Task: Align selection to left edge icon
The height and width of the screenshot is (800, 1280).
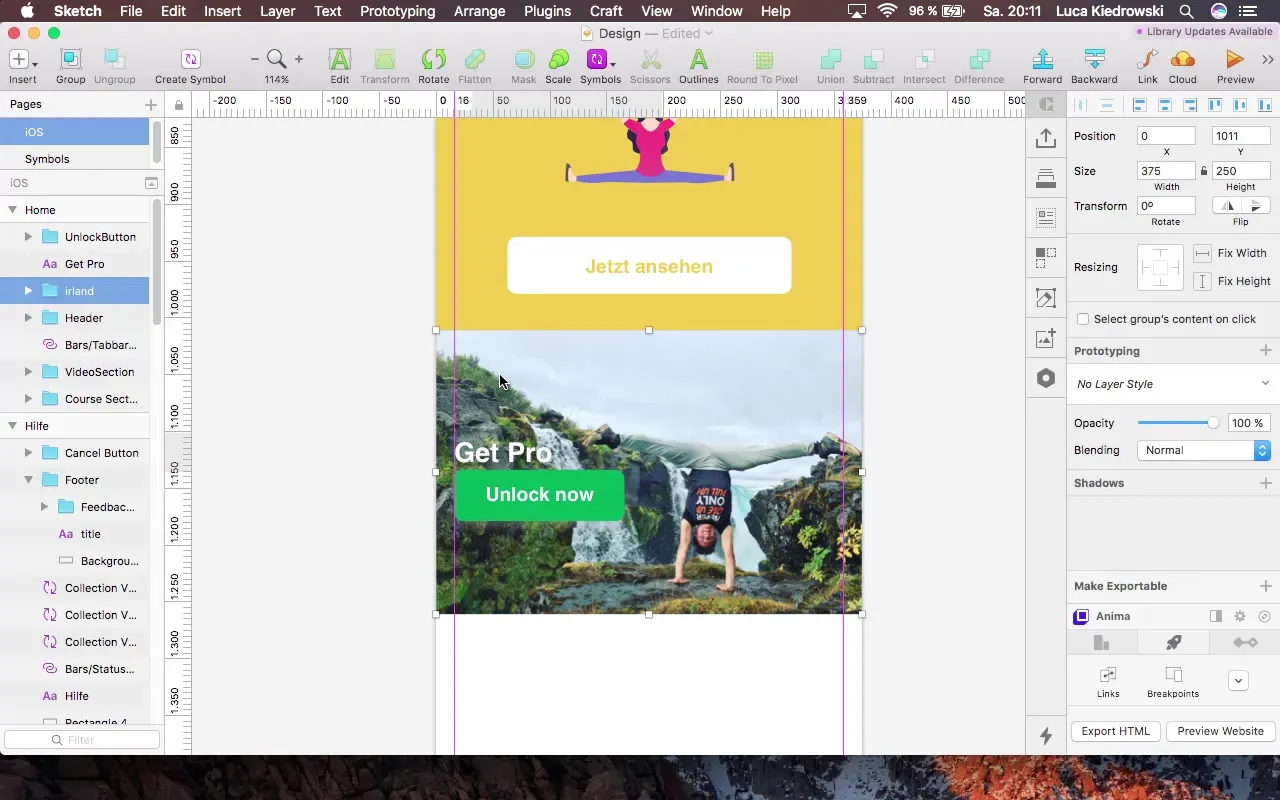Action: coord(1139,105)
